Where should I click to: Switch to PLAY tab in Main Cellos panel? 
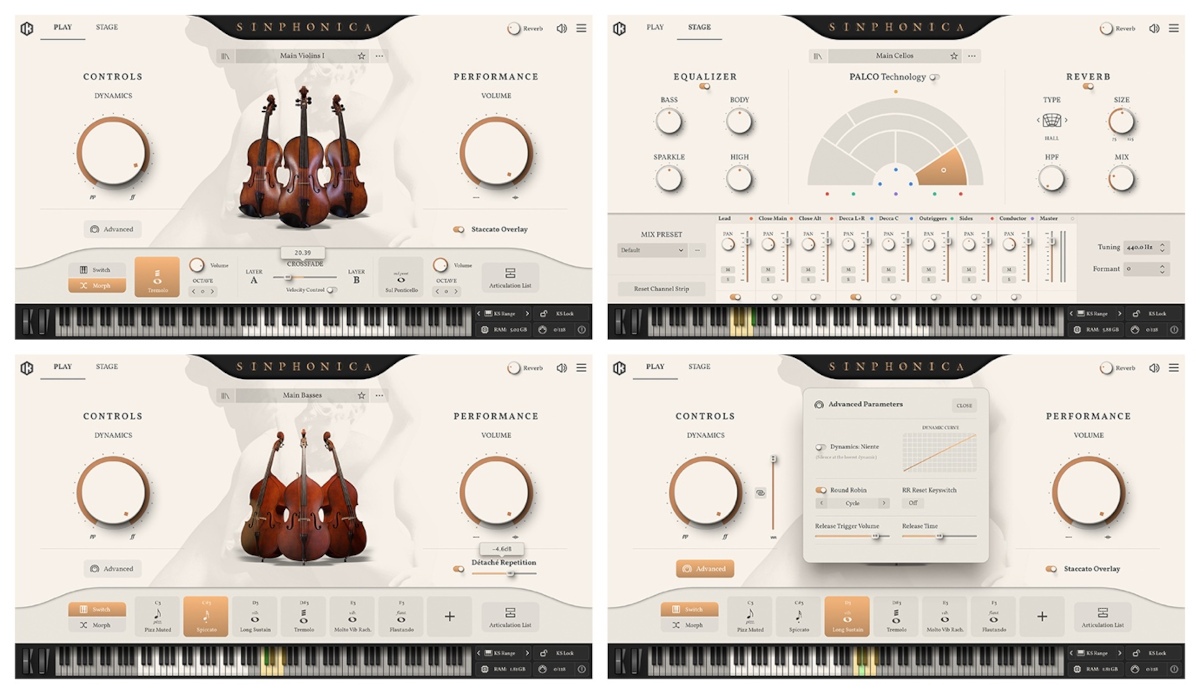tap(655, 27)
